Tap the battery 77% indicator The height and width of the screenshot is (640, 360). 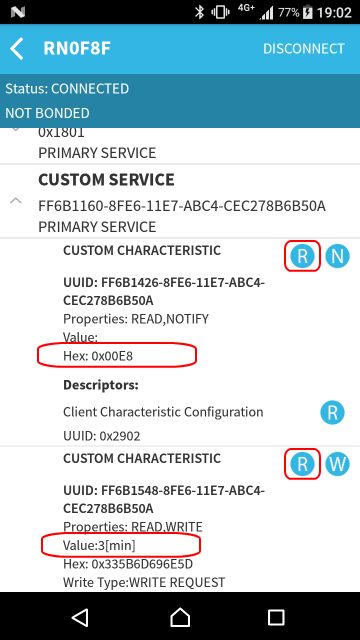tap(295, 12)
